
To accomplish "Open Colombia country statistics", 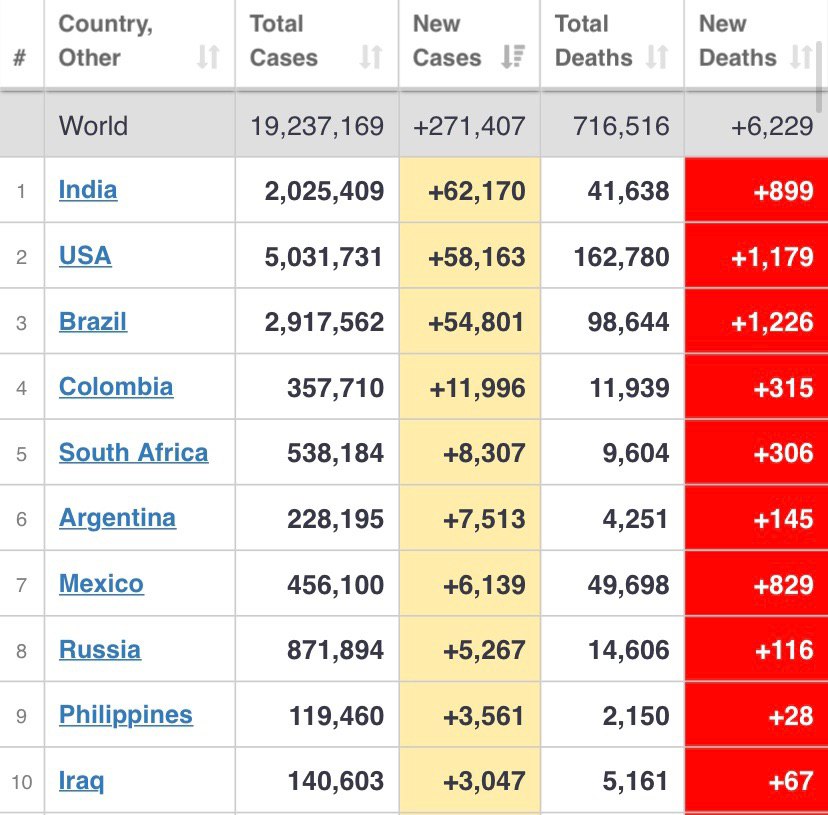I will pos(116,387).
